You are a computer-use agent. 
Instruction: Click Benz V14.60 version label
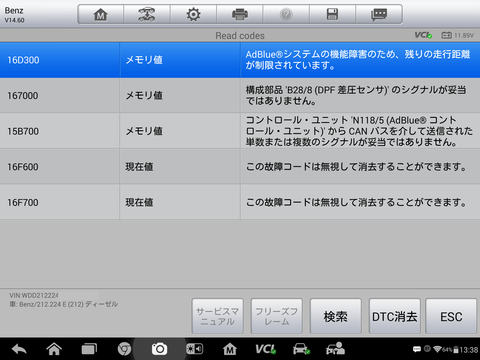(14, 15)
